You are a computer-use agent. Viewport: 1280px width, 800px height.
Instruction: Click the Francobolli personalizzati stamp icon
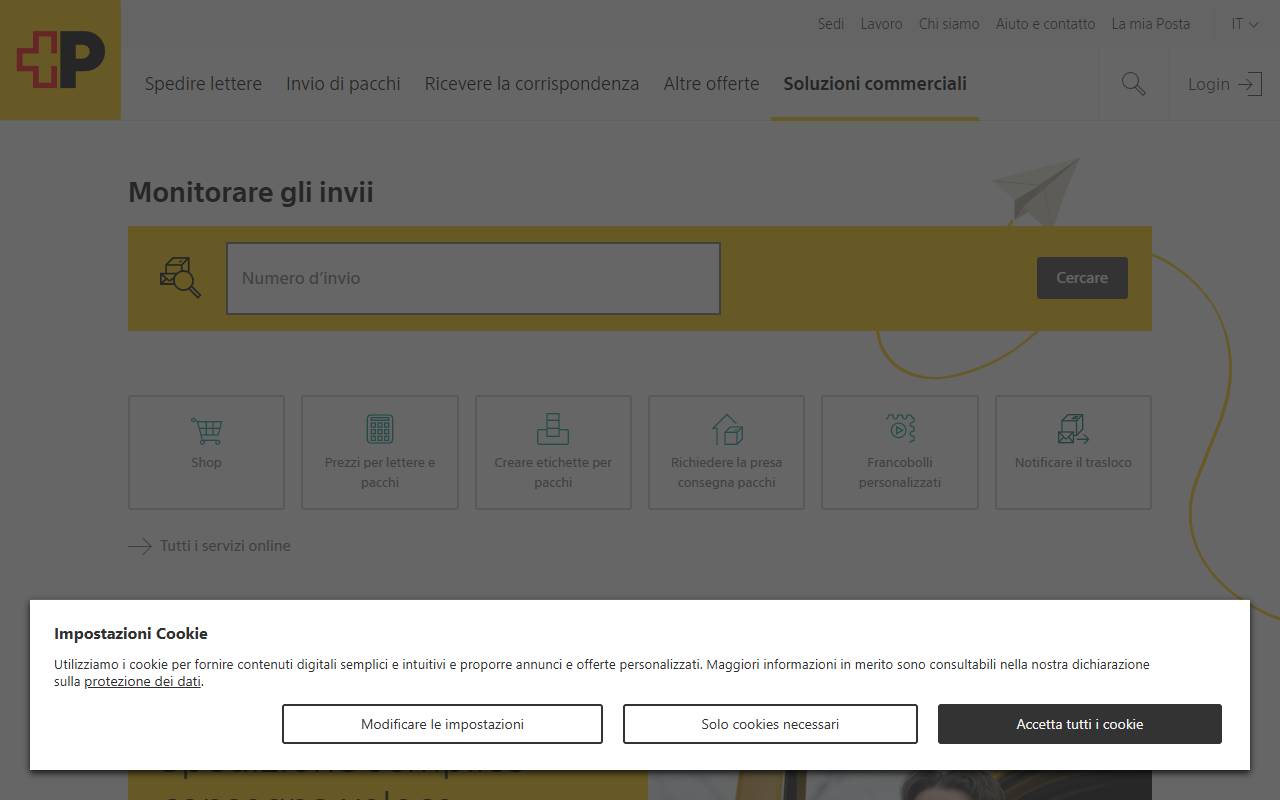click(900, 429)
